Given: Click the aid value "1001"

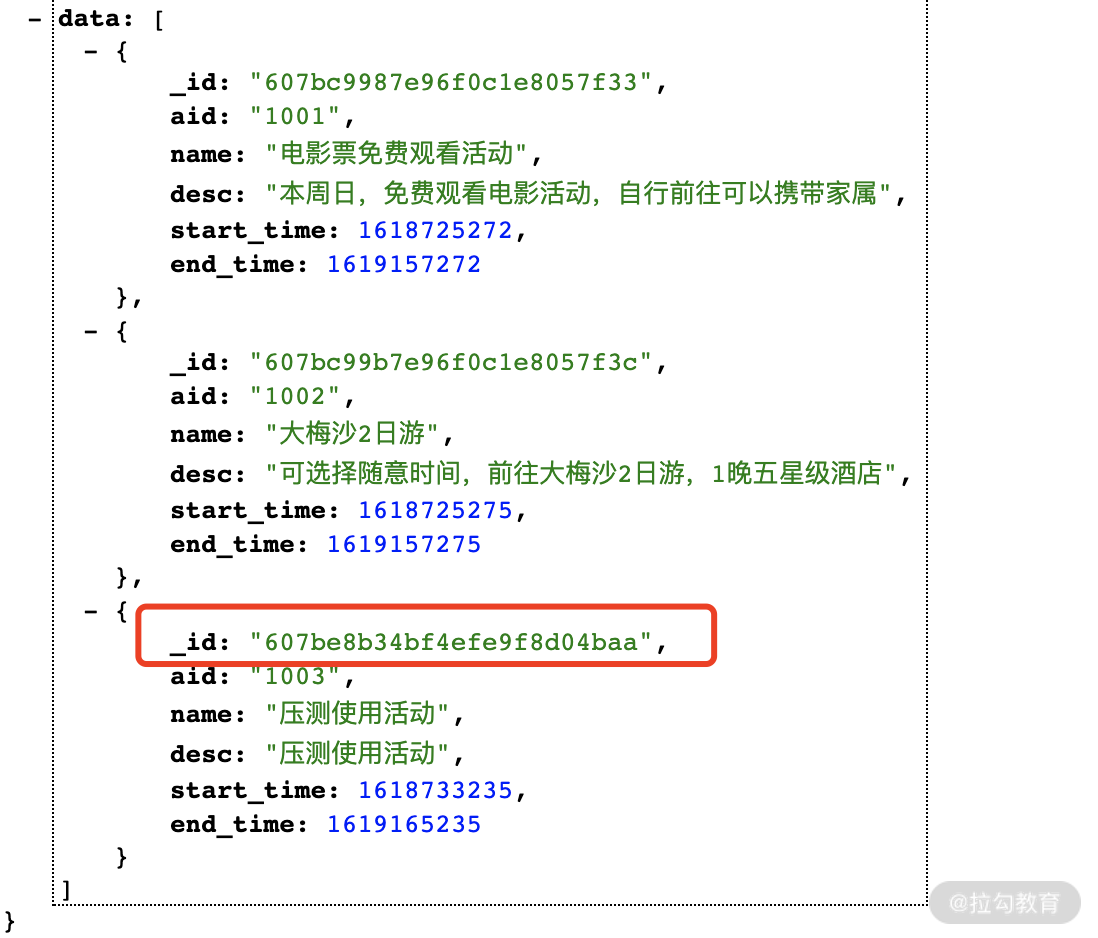Looking at the screenshot, I should coord(295,116).
